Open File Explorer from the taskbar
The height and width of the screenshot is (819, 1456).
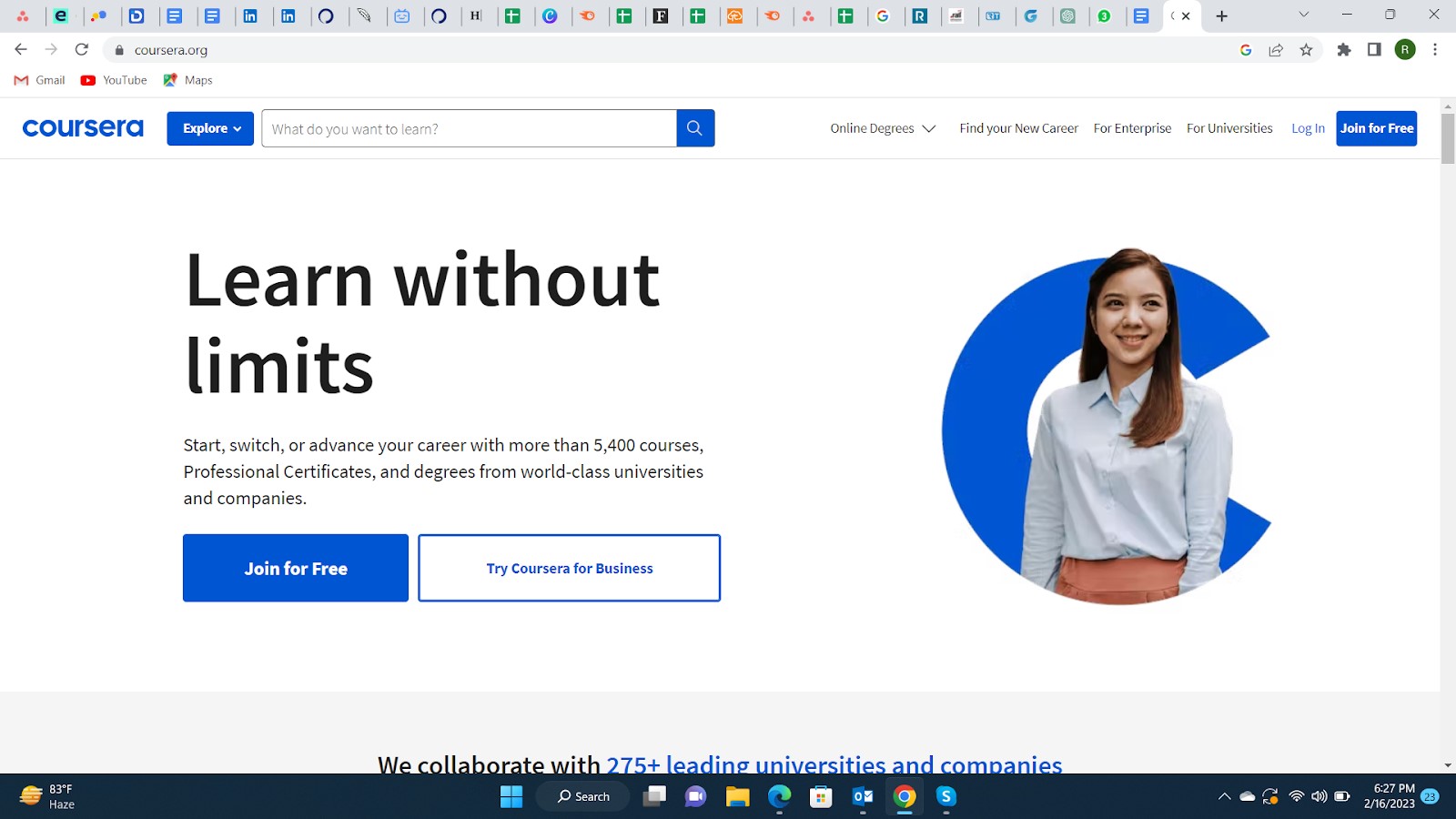click(737, 797)
